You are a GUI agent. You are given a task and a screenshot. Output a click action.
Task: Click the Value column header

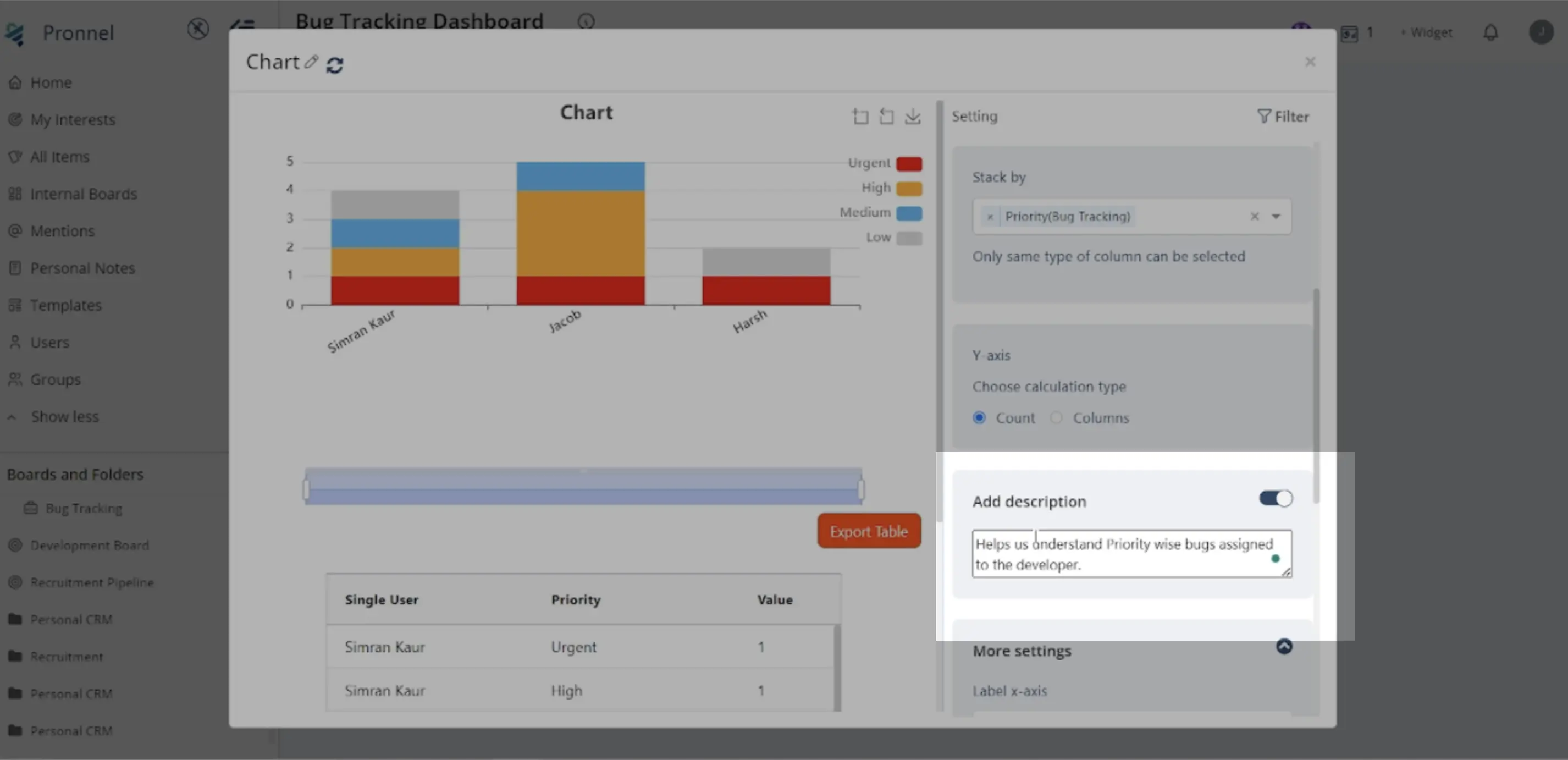775,600
